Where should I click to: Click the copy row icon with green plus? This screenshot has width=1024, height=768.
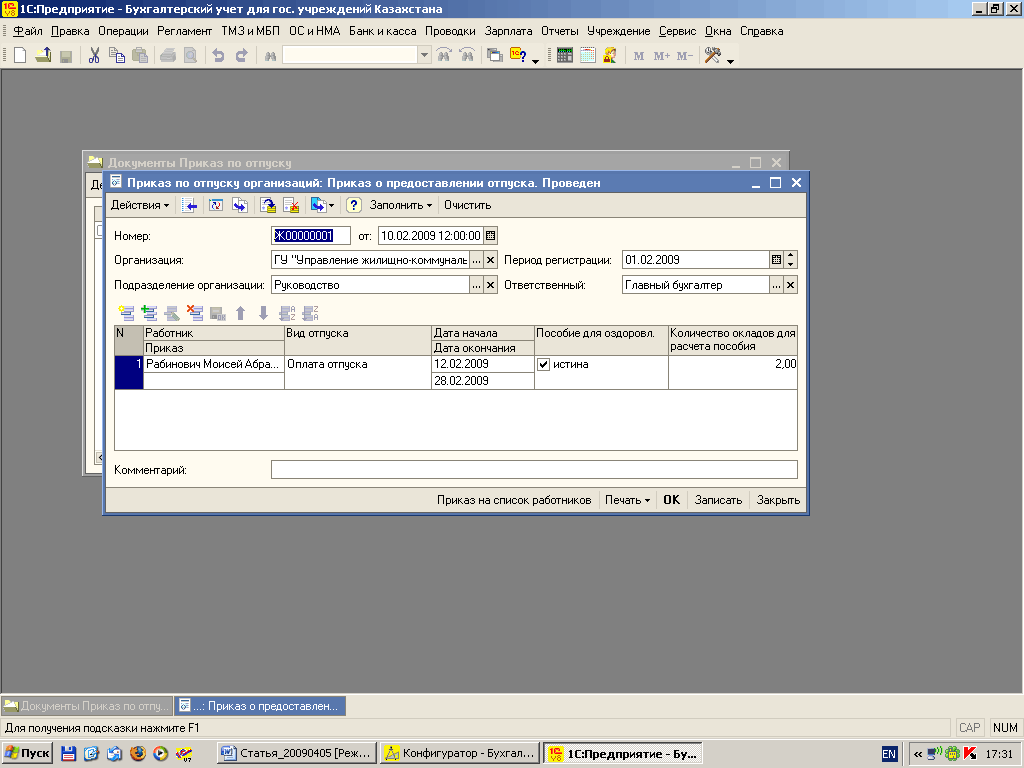click(x=149, y=313)
